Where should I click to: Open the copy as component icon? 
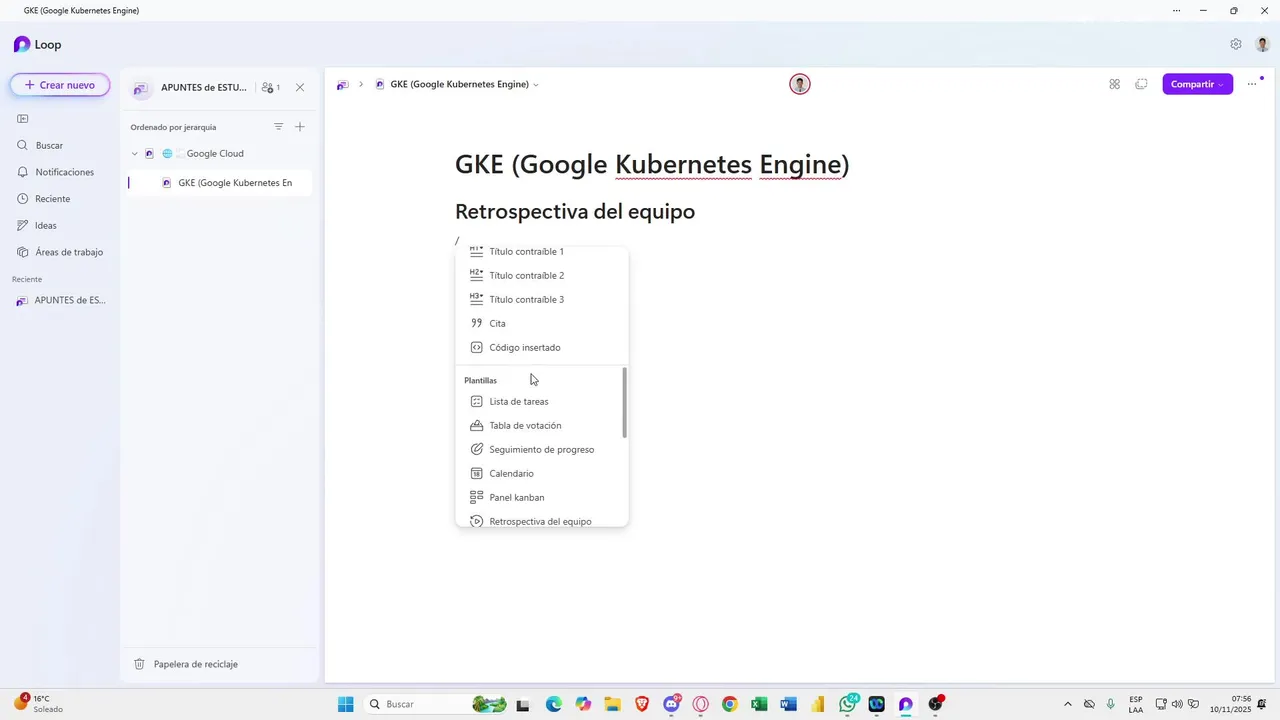tap(1141, 85)
